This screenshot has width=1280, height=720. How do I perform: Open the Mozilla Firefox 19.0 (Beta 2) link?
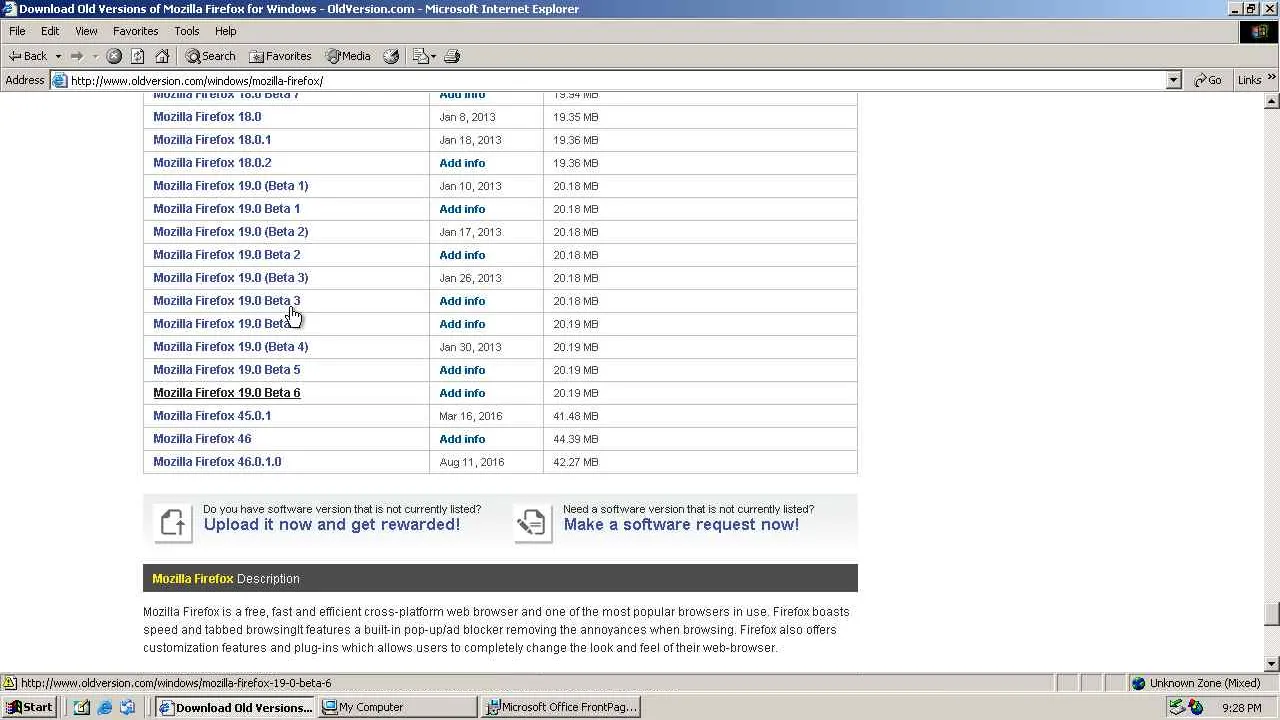pyautogui.click(x=230, y=232)
